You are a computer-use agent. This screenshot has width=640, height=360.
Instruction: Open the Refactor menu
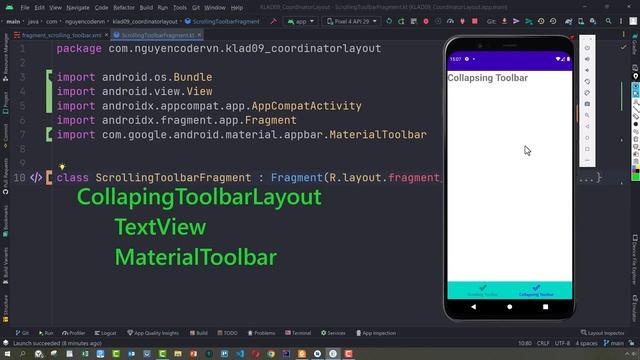124,7
